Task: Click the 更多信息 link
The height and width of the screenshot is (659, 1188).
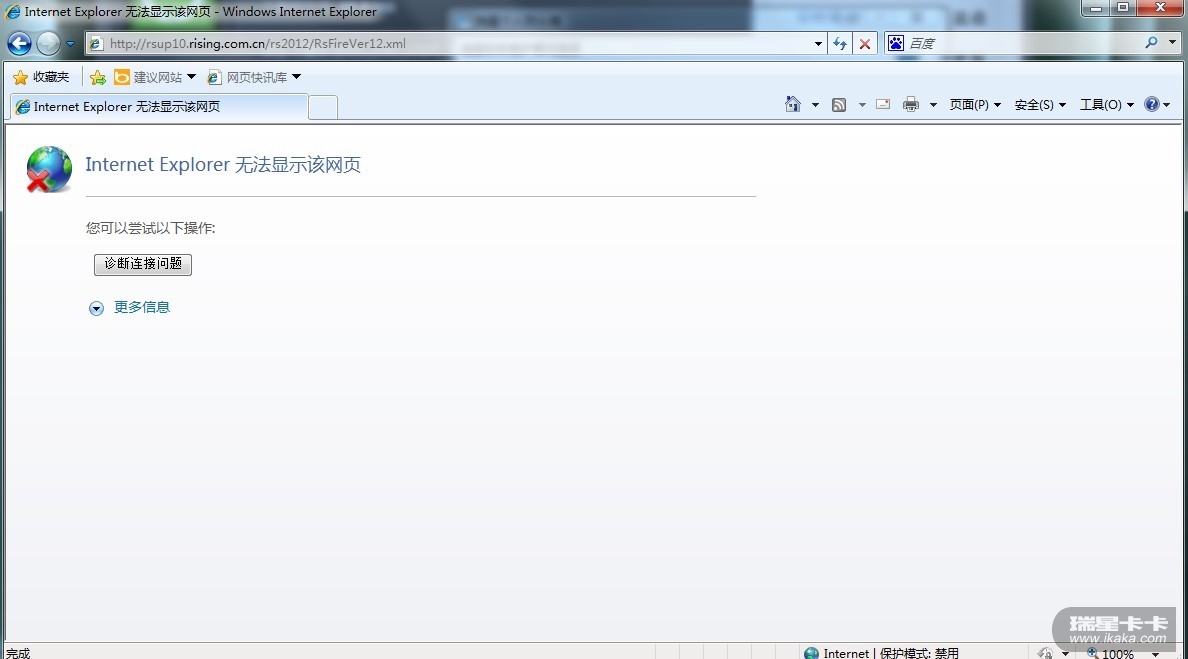Action: [x=142, y=307]
